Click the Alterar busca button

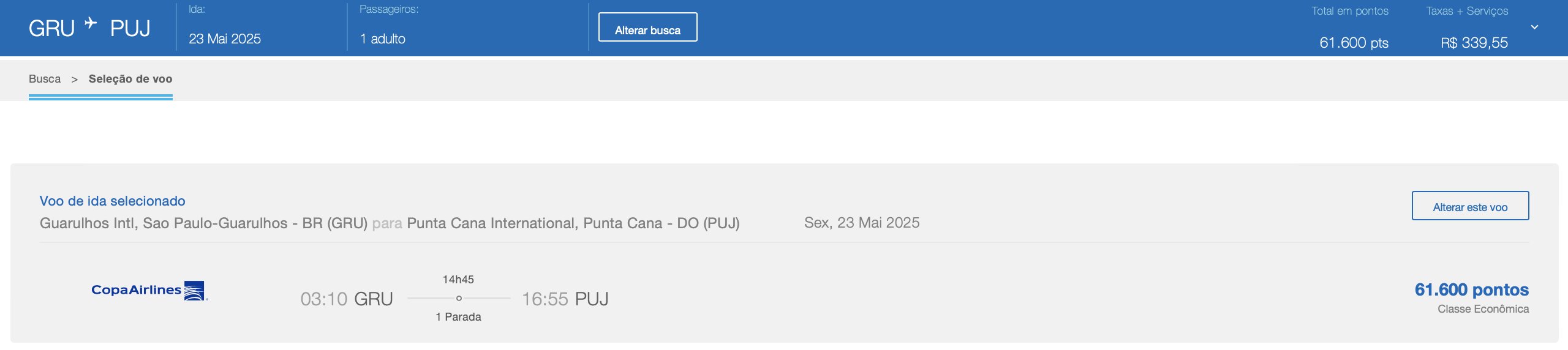tap(647, 28)
